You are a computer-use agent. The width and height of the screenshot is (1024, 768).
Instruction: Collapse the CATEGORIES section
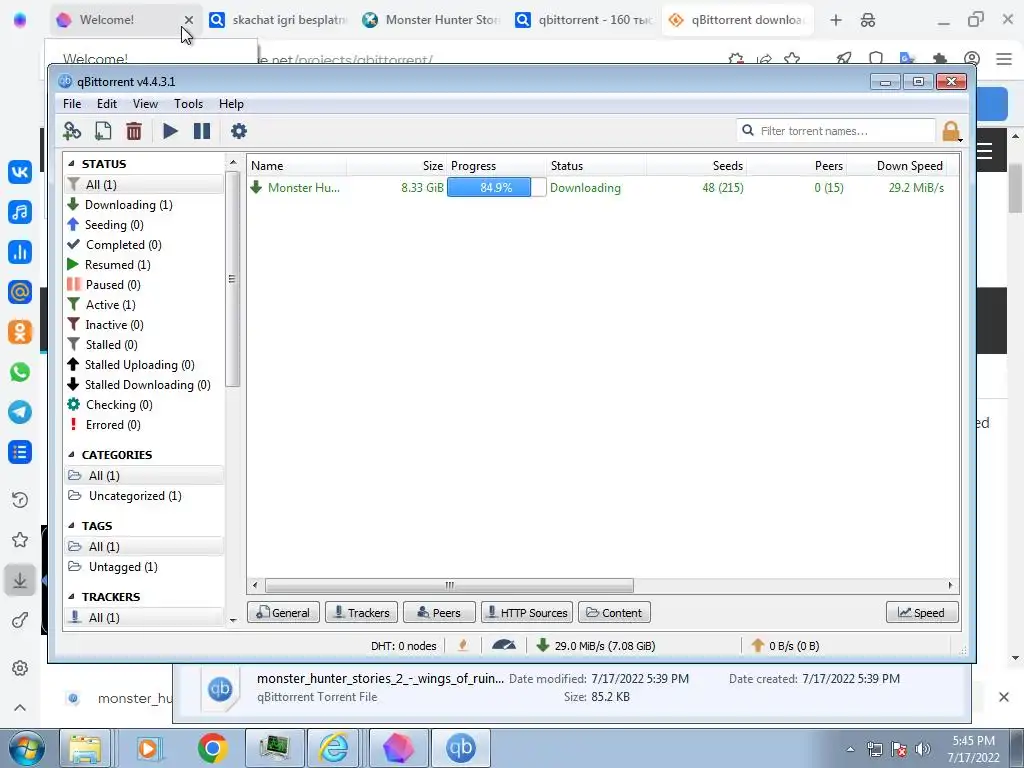point(71,455)
